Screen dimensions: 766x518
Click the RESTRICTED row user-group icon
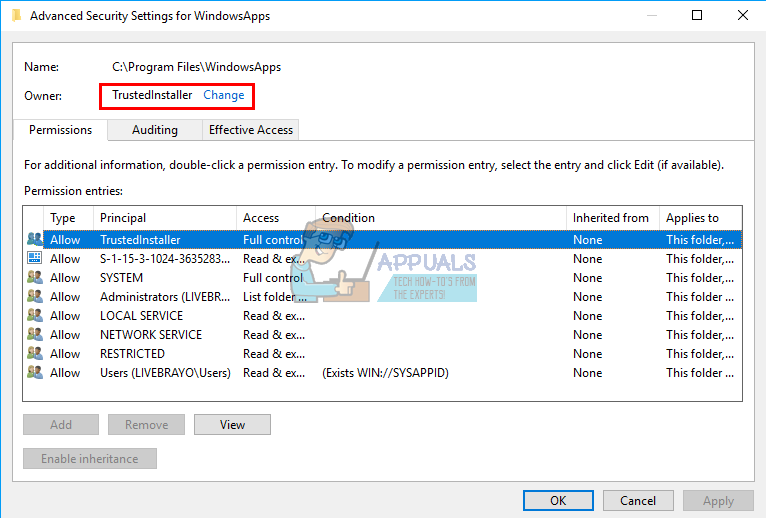[x=34, y=353]
